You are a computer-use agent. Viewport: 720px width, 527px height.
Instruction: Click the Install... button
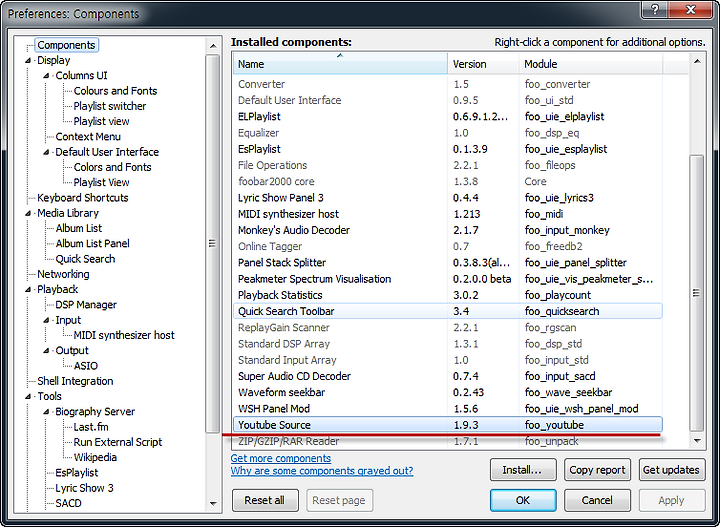click(523, 470)
